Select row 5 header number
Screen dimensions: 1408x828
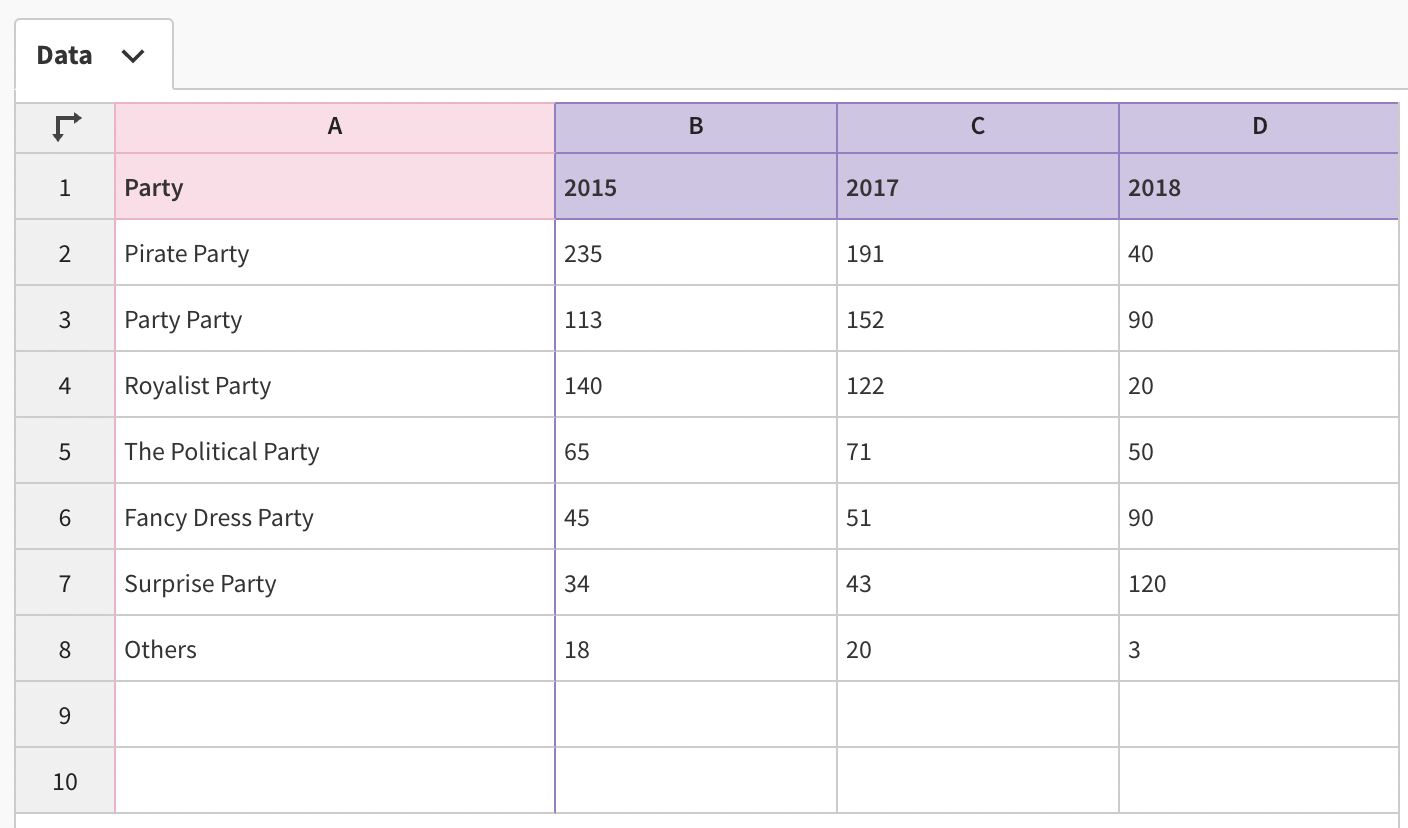65,451
